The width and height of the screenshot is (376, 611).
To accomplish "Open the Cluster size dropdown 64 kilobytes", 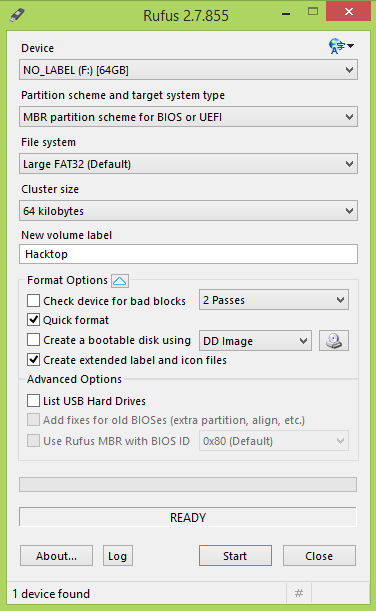I will [x=188, y=211].
